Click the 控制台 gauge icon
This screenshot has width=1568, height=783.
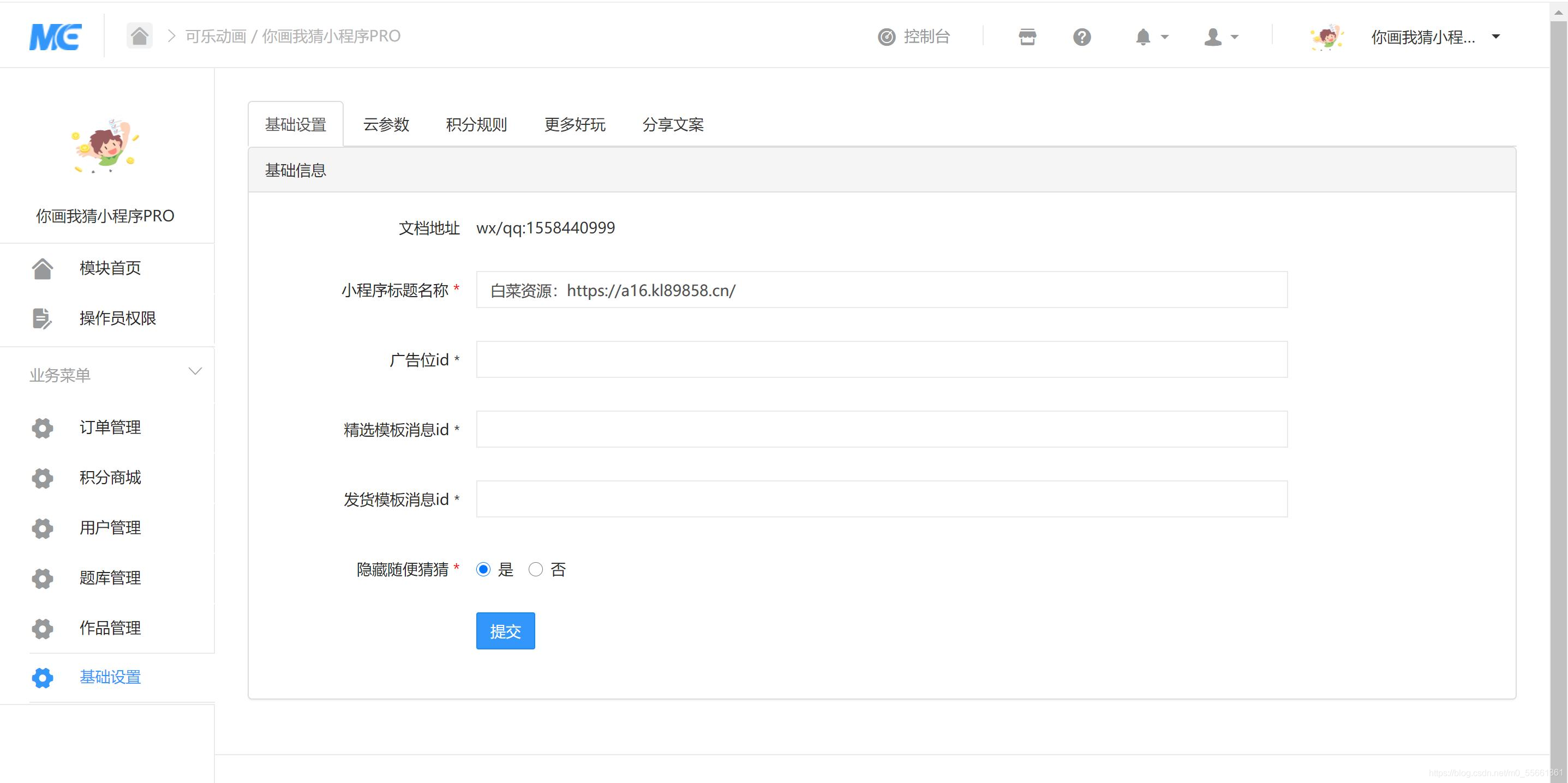click(886, 37)
